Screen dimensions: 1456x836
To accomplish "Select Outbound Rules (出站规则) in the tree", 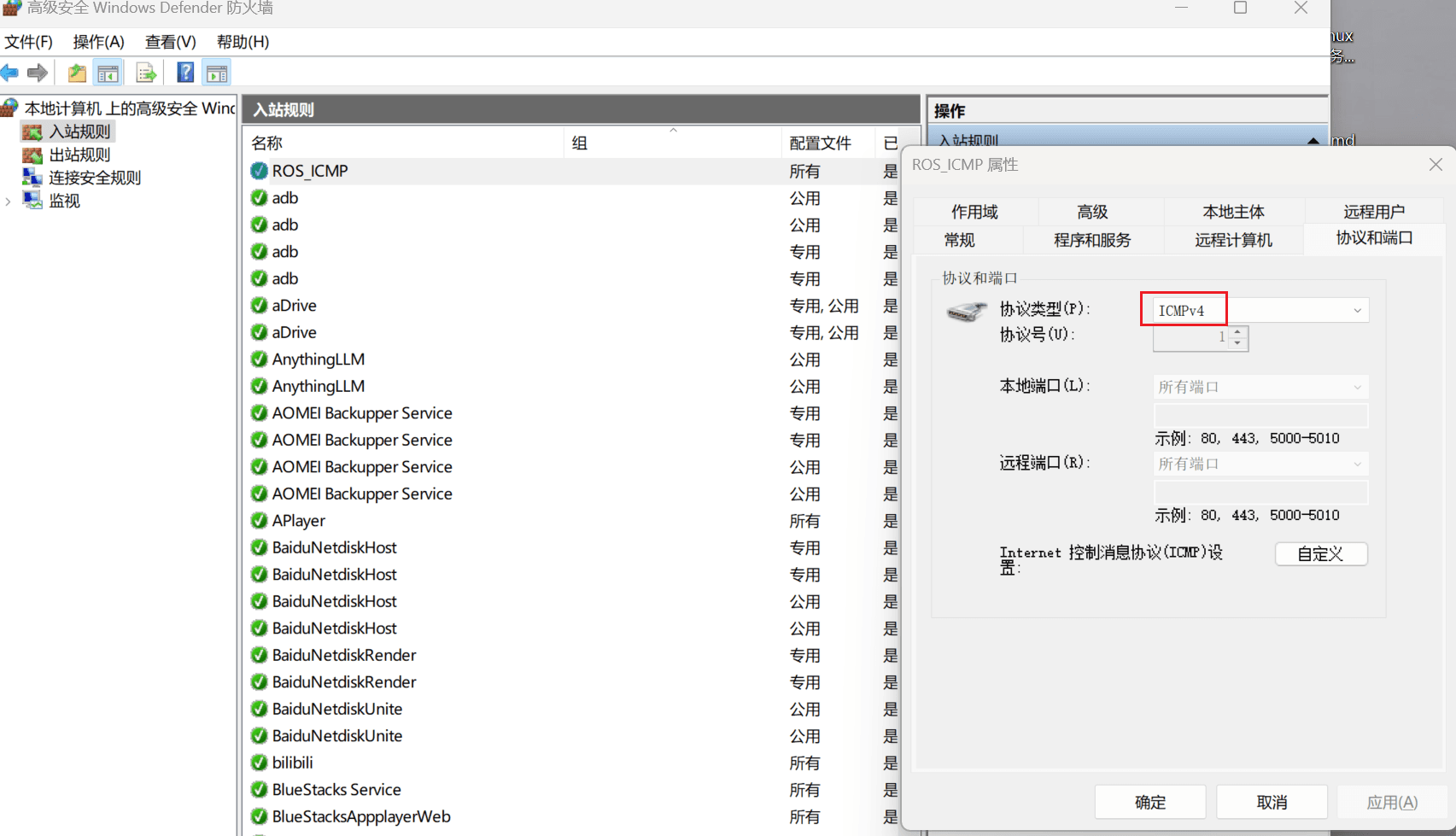I will click(79, 155).
